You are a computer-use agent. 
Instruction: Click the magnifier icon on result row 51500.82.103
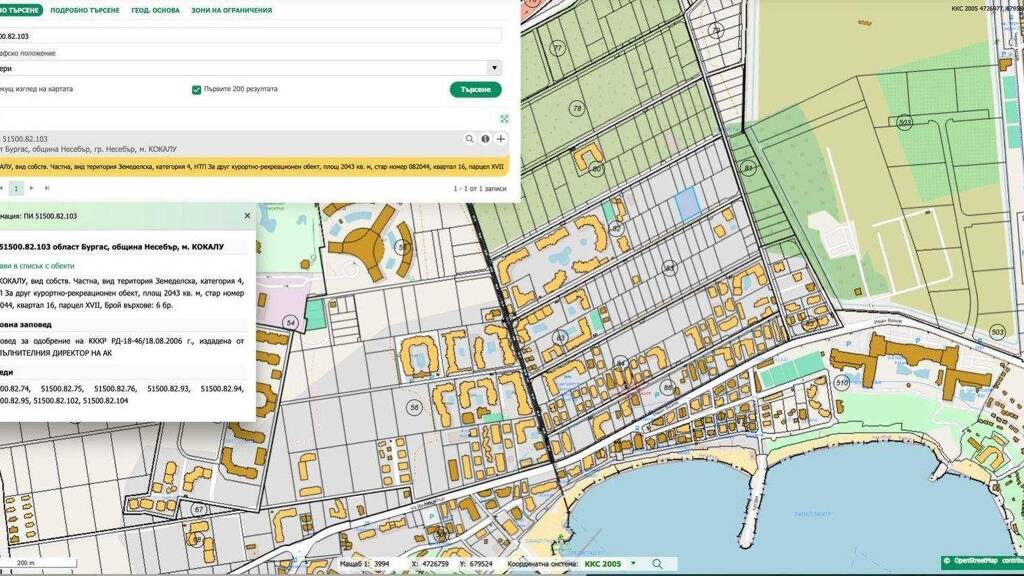click(x=470, y=137)
